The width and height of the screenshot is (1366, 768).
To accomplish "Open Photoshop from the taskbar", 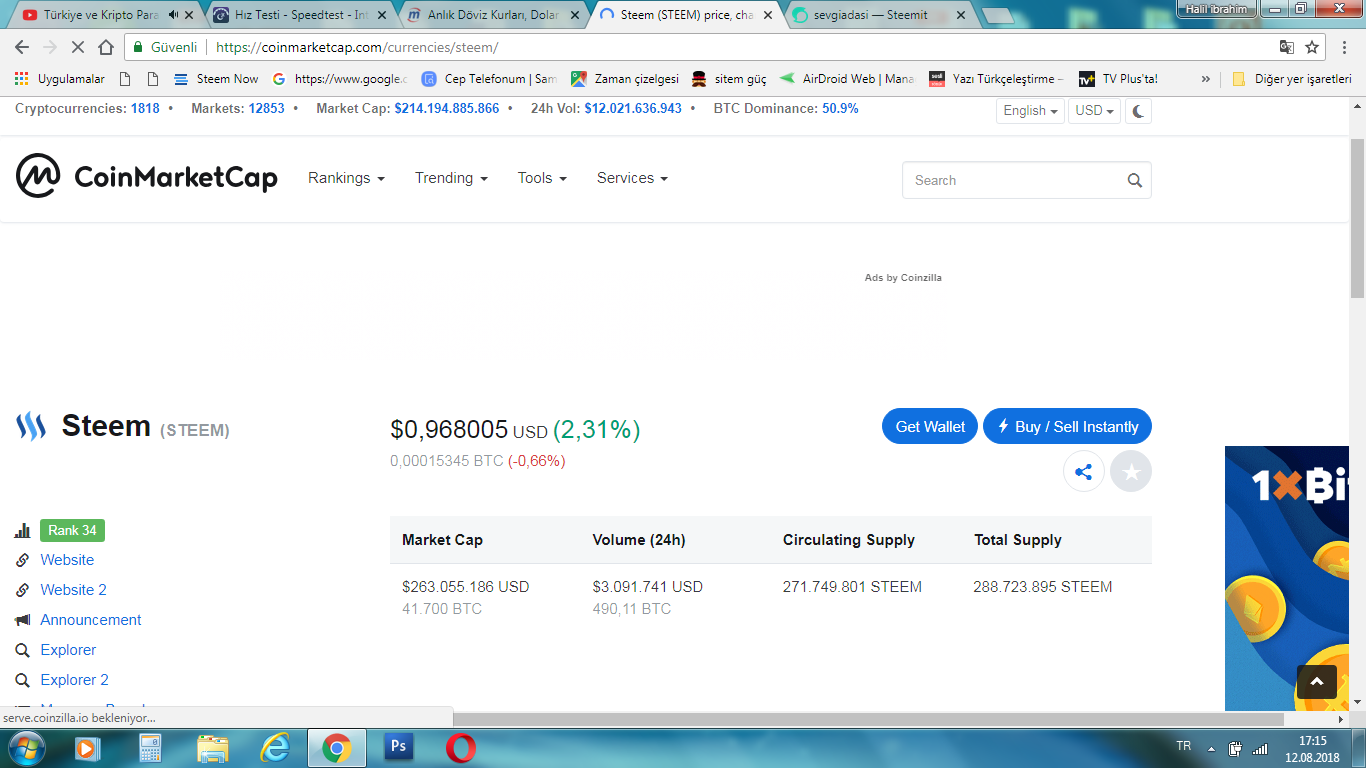I will 398,748.
